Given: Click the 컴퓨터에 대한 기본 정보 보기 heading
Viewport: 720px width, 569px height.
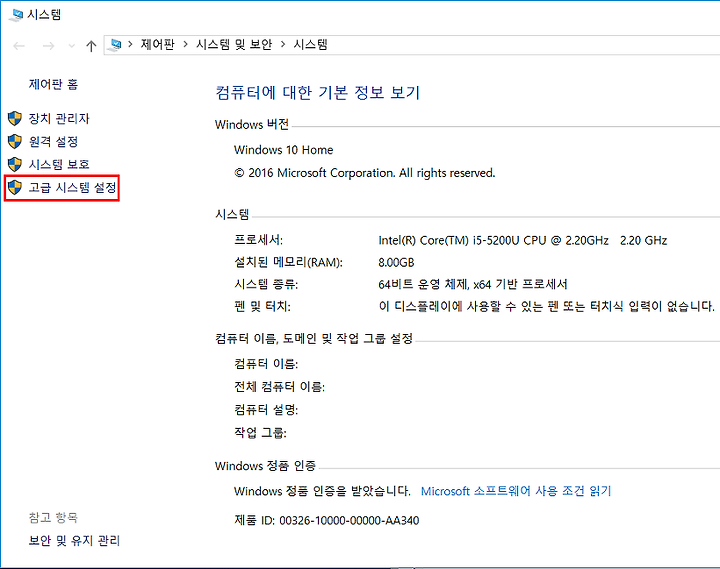Looking at the screenshot, I should tap(318, 93).
